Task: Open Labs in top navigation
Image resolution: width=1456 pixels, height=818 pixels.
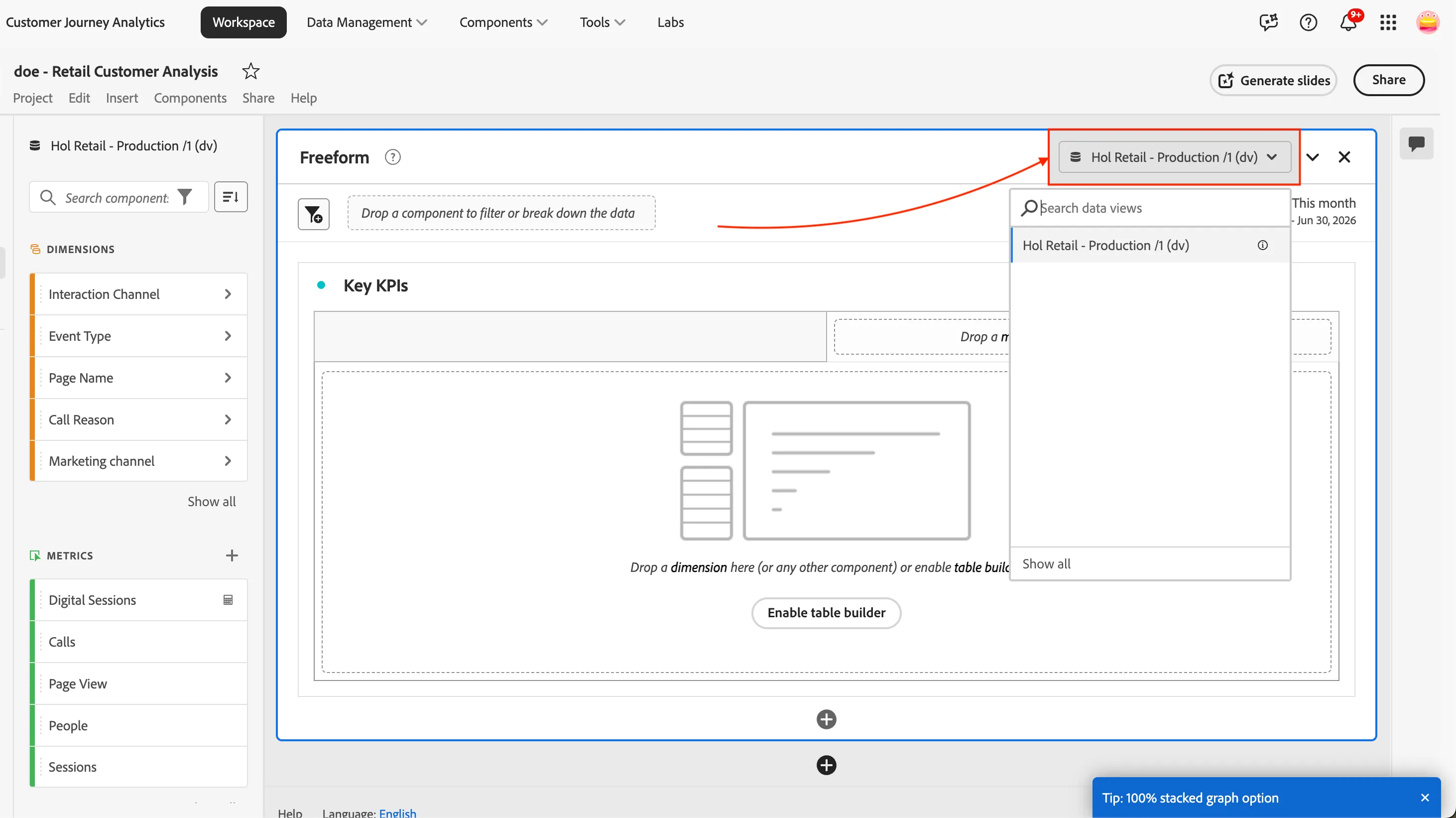Action: [x=670, y=22]
